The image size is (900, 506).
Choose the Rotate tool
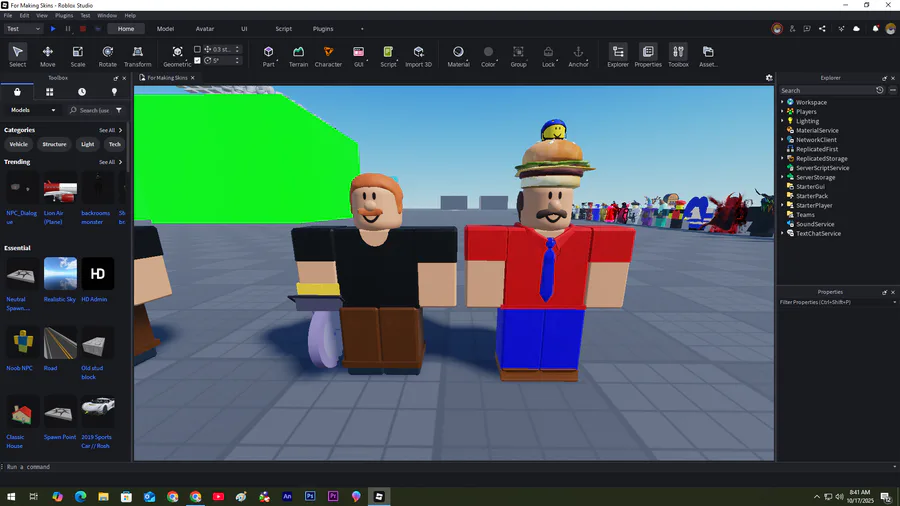(x=107, y=56)
